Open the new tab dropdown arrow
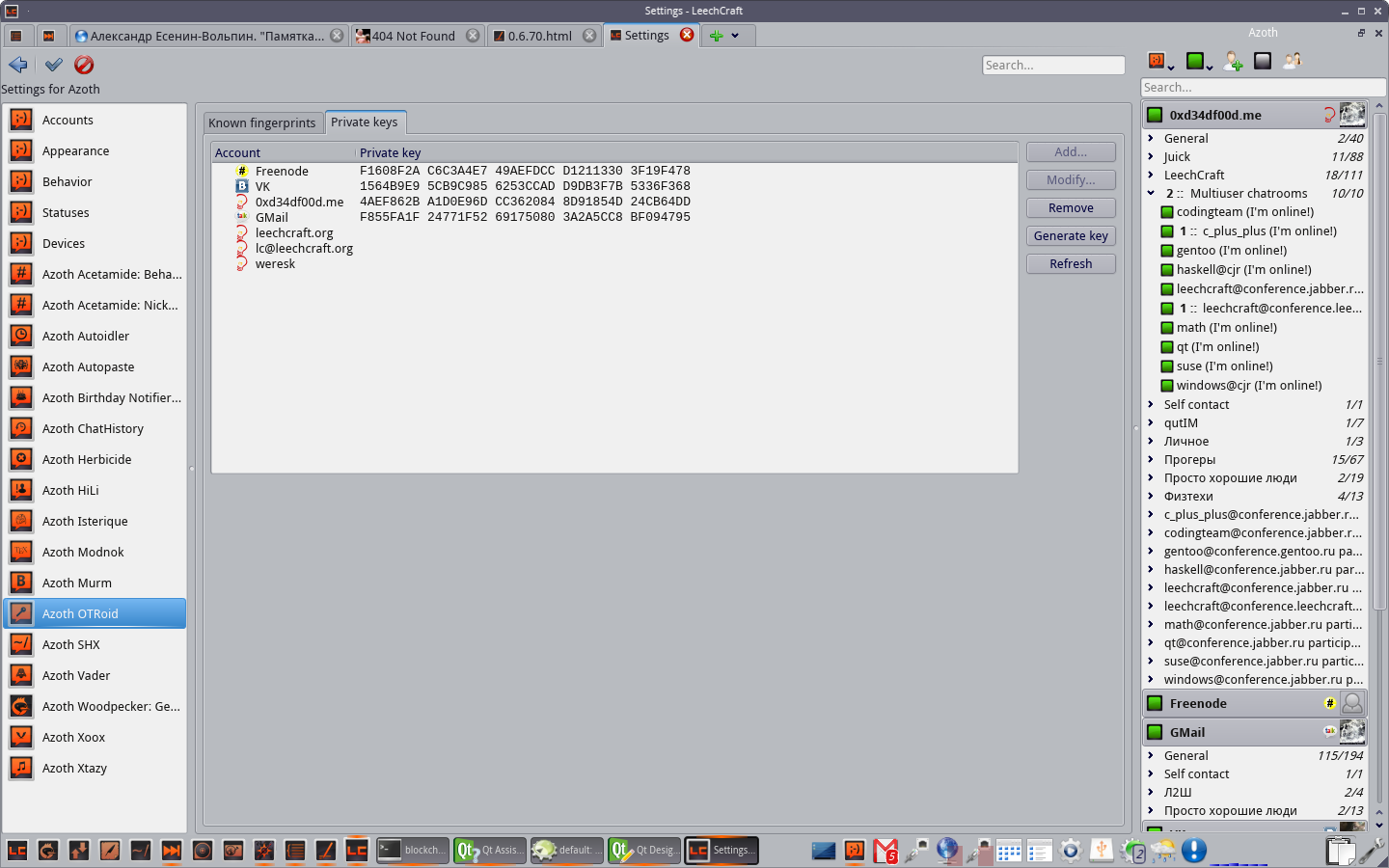The image size is (1389, 868). pyautogui.click(x=735, y=36)
